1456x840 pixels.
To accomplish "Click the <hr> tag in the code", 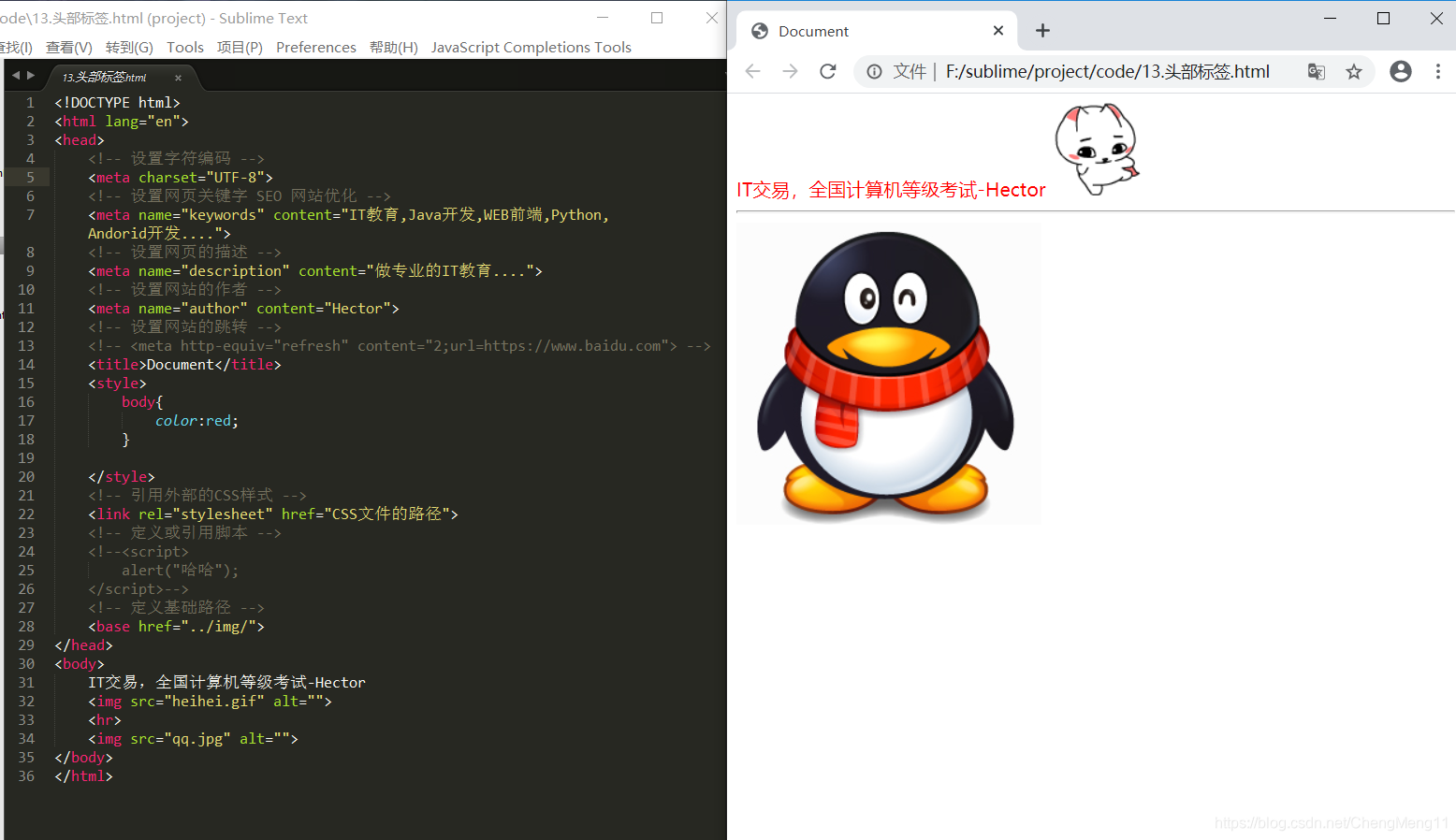I will click(x=105, y=720).
